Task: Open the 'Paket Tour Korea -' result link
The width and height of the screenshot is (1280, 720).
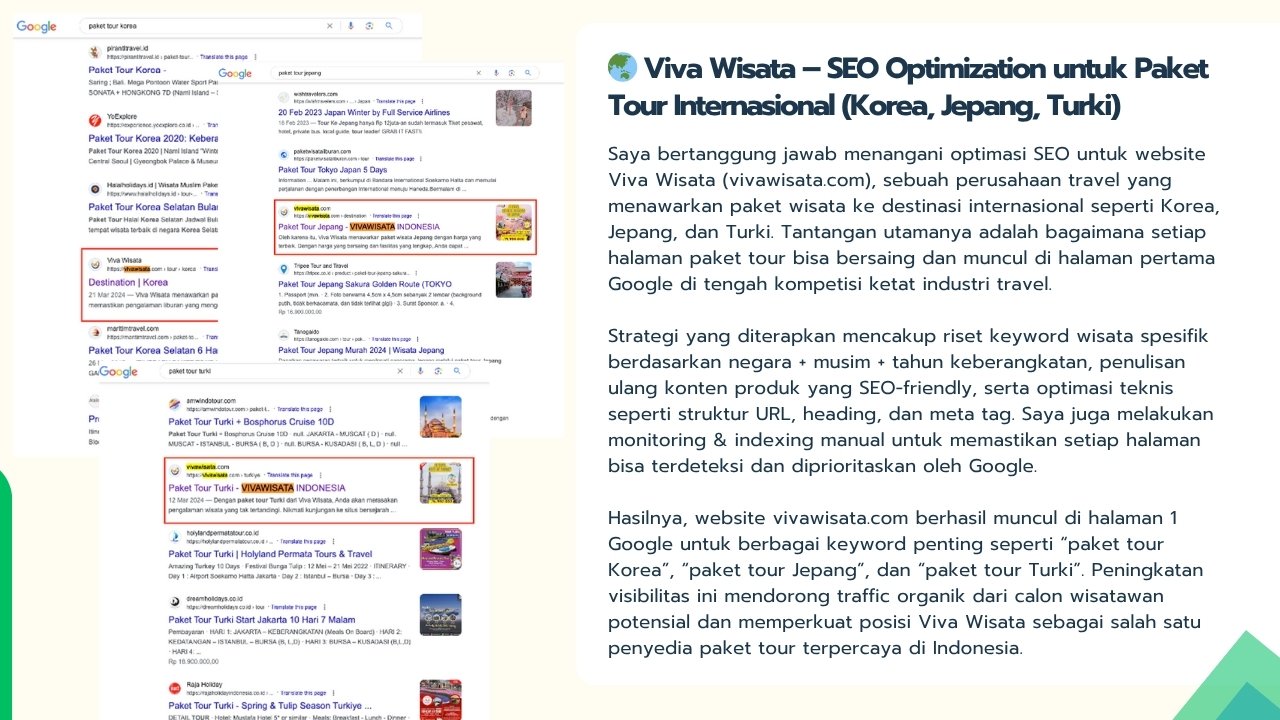Action: click(128, 70)
